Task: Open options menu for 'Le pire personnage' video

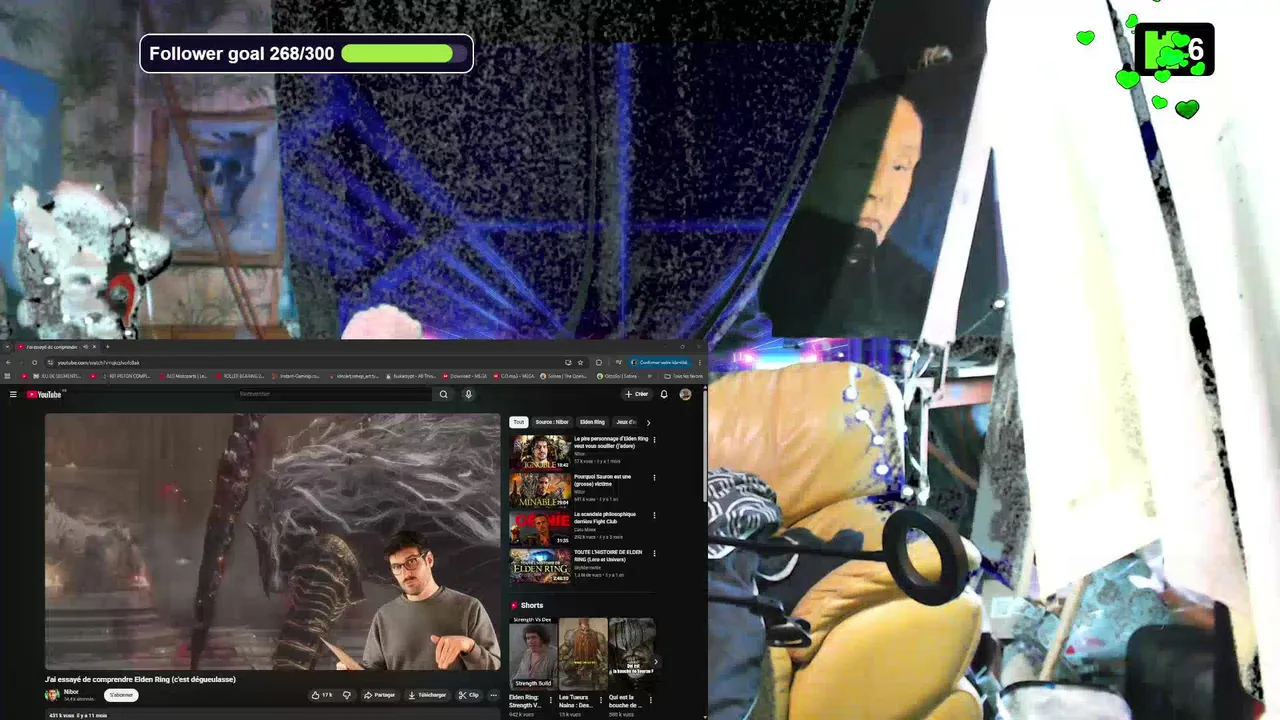Action: (654, 440)
